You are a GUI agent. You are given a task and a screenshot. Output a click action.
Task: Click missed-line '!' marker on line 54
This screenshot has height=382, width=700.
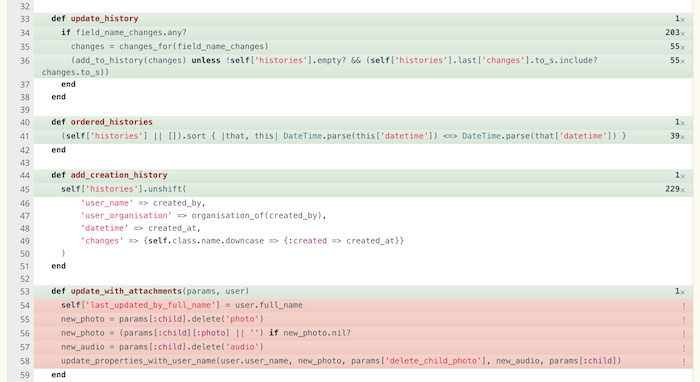683,306
